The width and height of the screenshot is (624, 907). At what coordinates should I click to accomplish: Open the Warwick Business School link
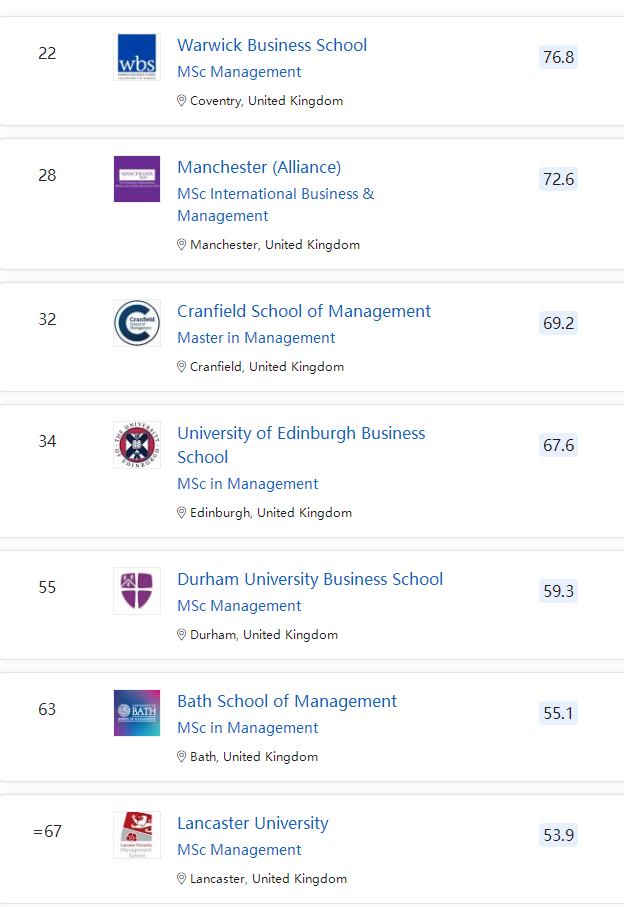[272, 45]
